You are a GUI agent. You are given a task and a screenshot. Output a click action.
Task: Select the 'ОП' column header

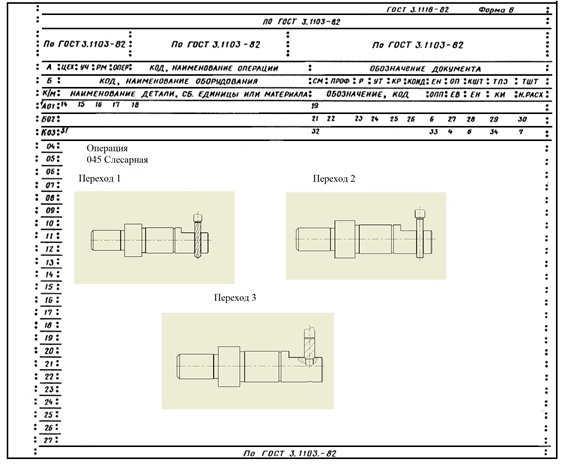(454, 81)
